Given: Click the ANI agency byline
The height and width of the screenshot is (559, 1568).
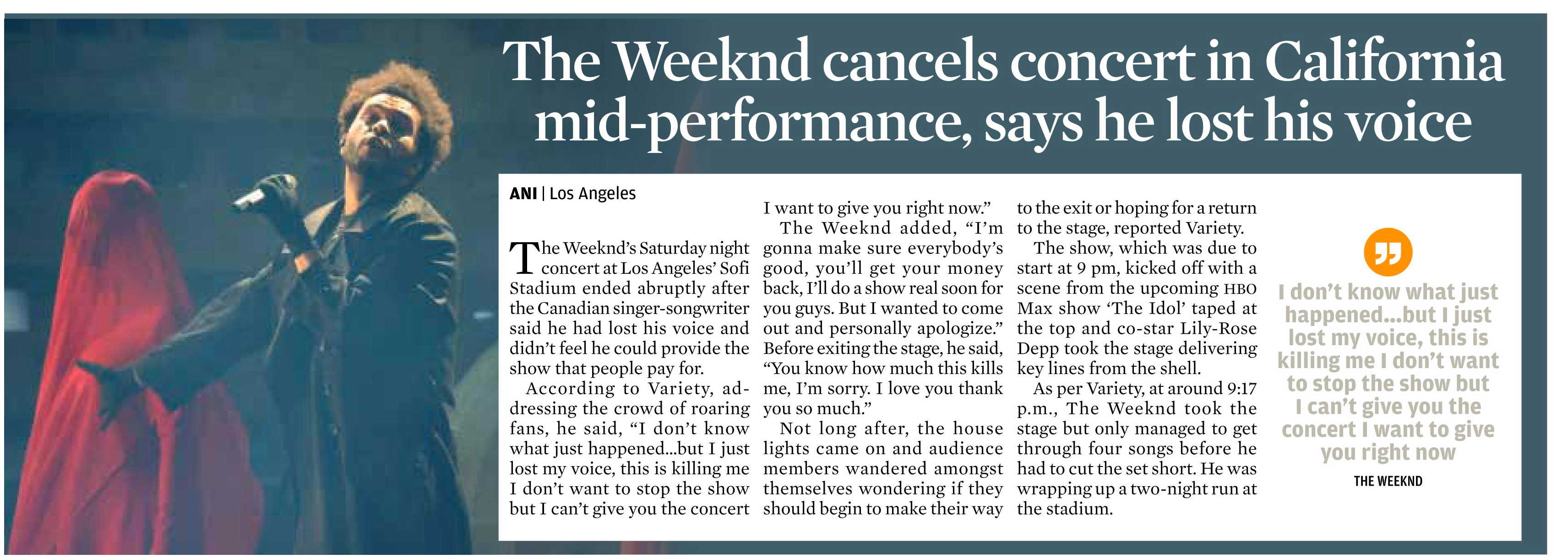Looking at the screenshot, I should click(523, 194).
